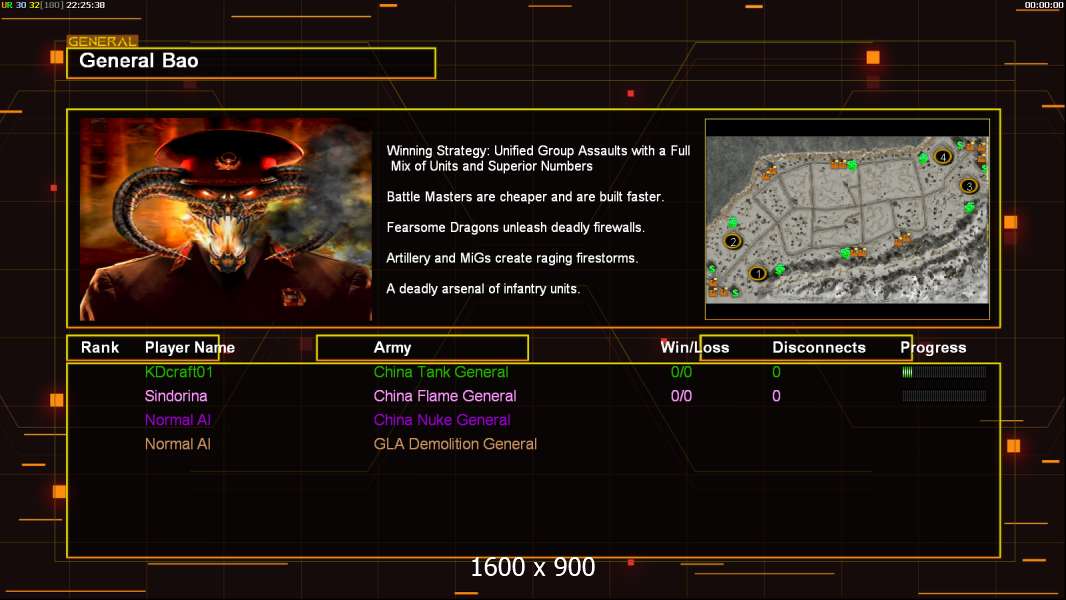This screenshot has width=1066, height=600.
Task: Click the Disconnects column header
Action: point(819,347)
